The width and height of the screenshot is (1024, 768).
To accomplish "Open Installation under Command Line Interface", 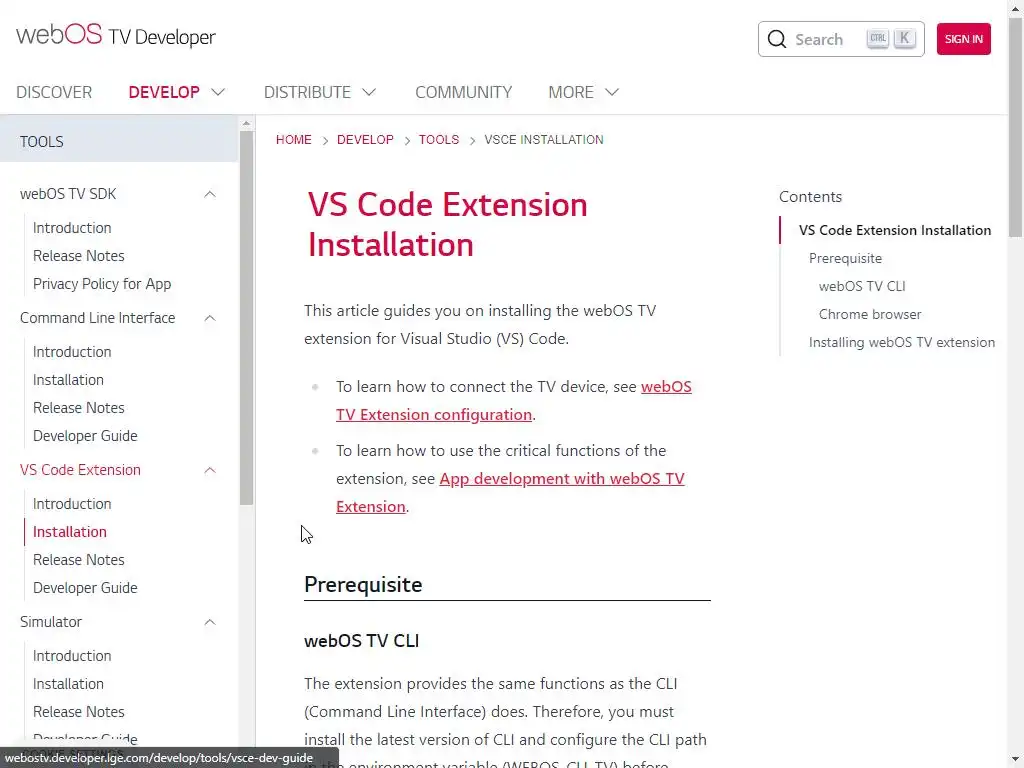I will pyautogui.click(x=68, y=380).
